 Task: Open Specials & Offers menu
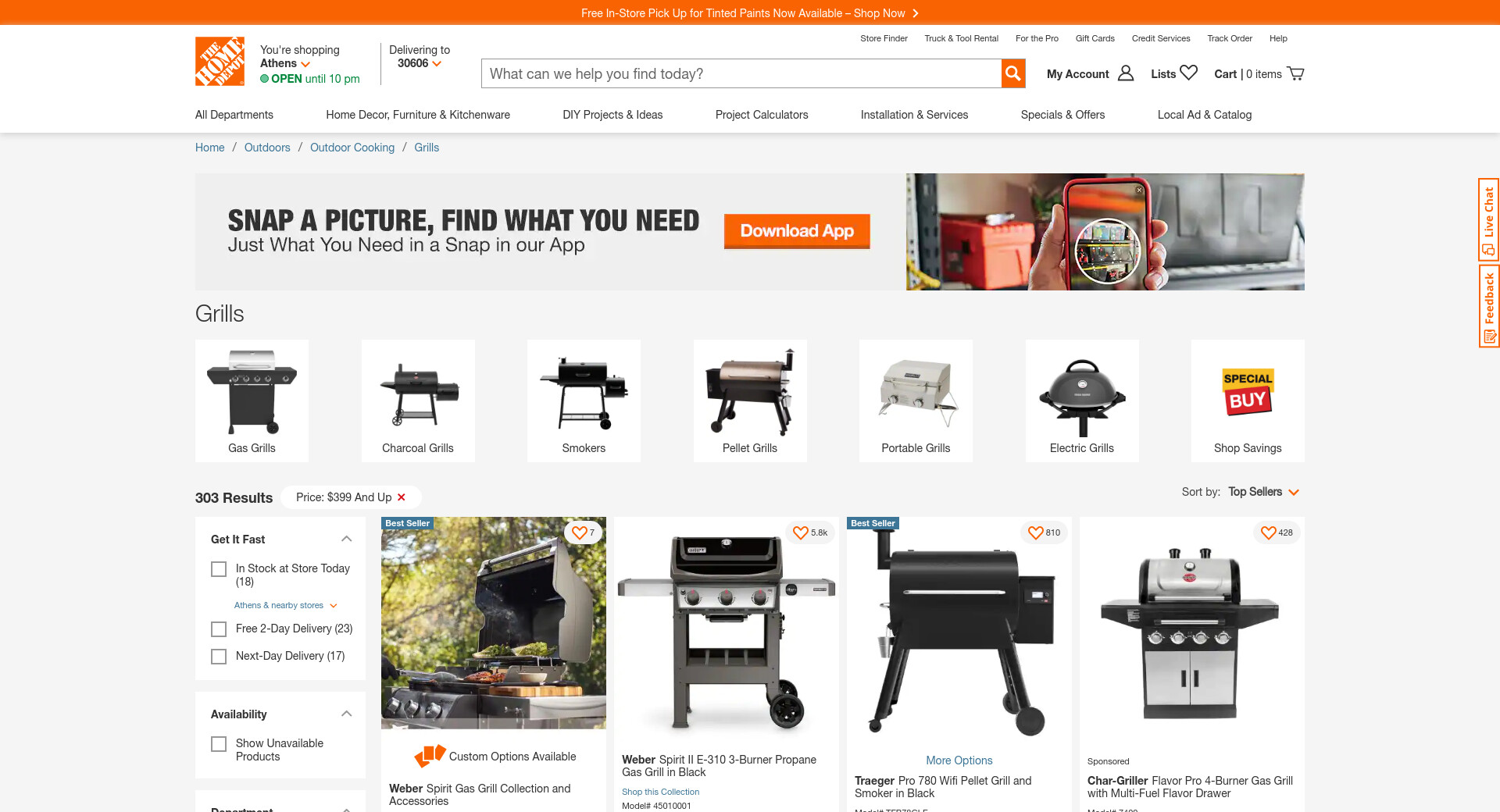point(1062,115)
